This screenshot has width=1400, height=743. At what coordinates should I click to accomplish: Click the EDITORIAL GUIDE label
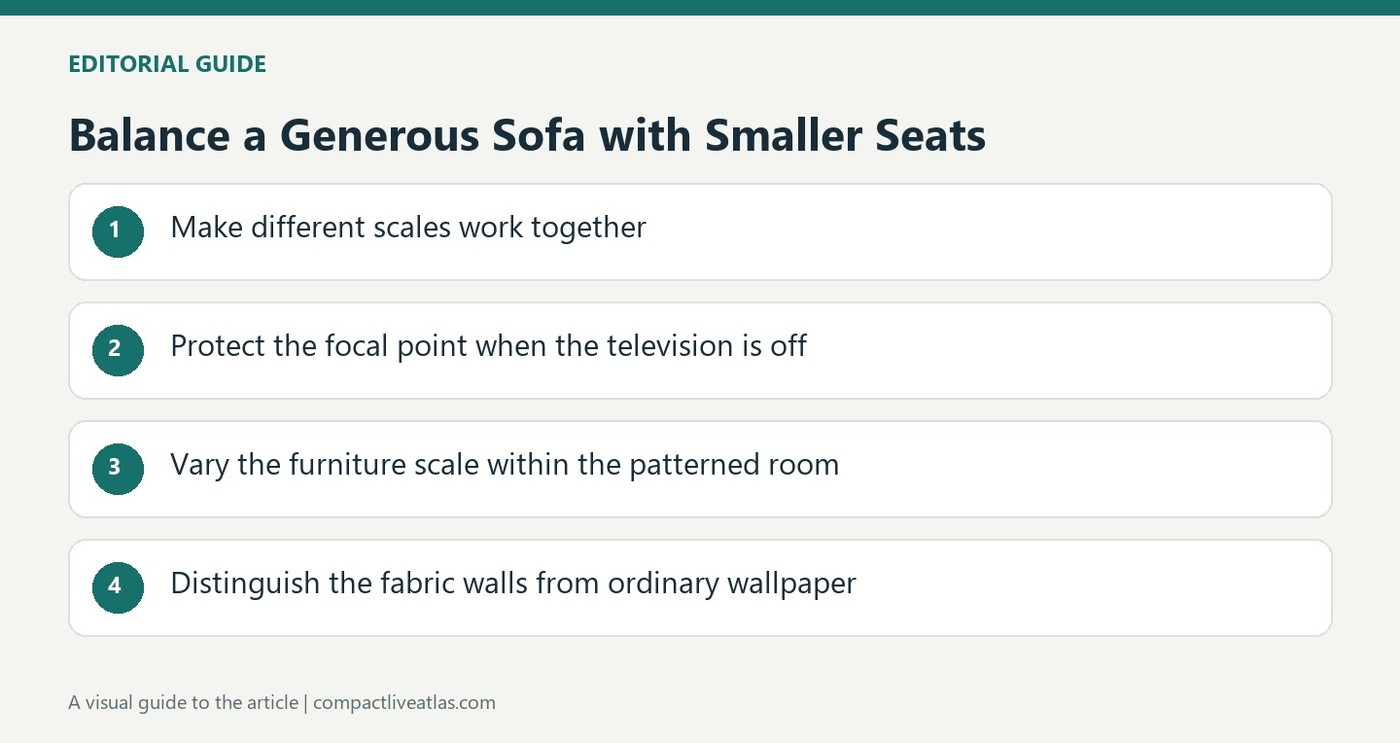(x=167, y=64)
